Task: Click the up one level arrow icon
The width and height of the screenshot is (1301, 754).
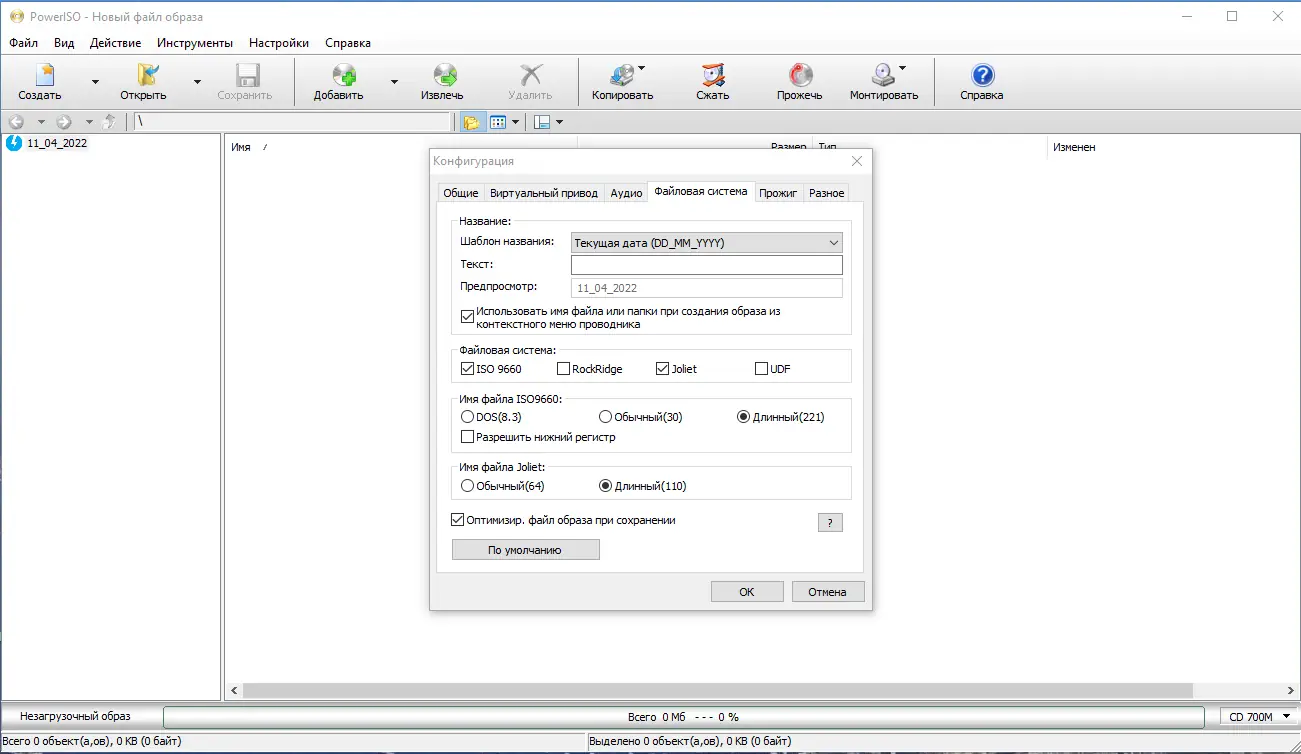Action: 109,122
